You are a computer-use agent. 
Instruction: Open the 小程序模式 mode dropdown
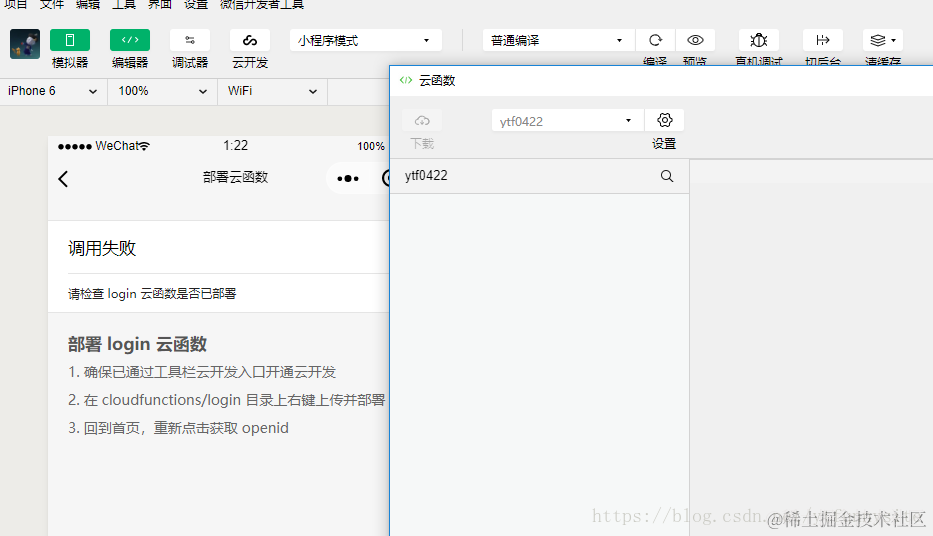[x=365, y=40]
